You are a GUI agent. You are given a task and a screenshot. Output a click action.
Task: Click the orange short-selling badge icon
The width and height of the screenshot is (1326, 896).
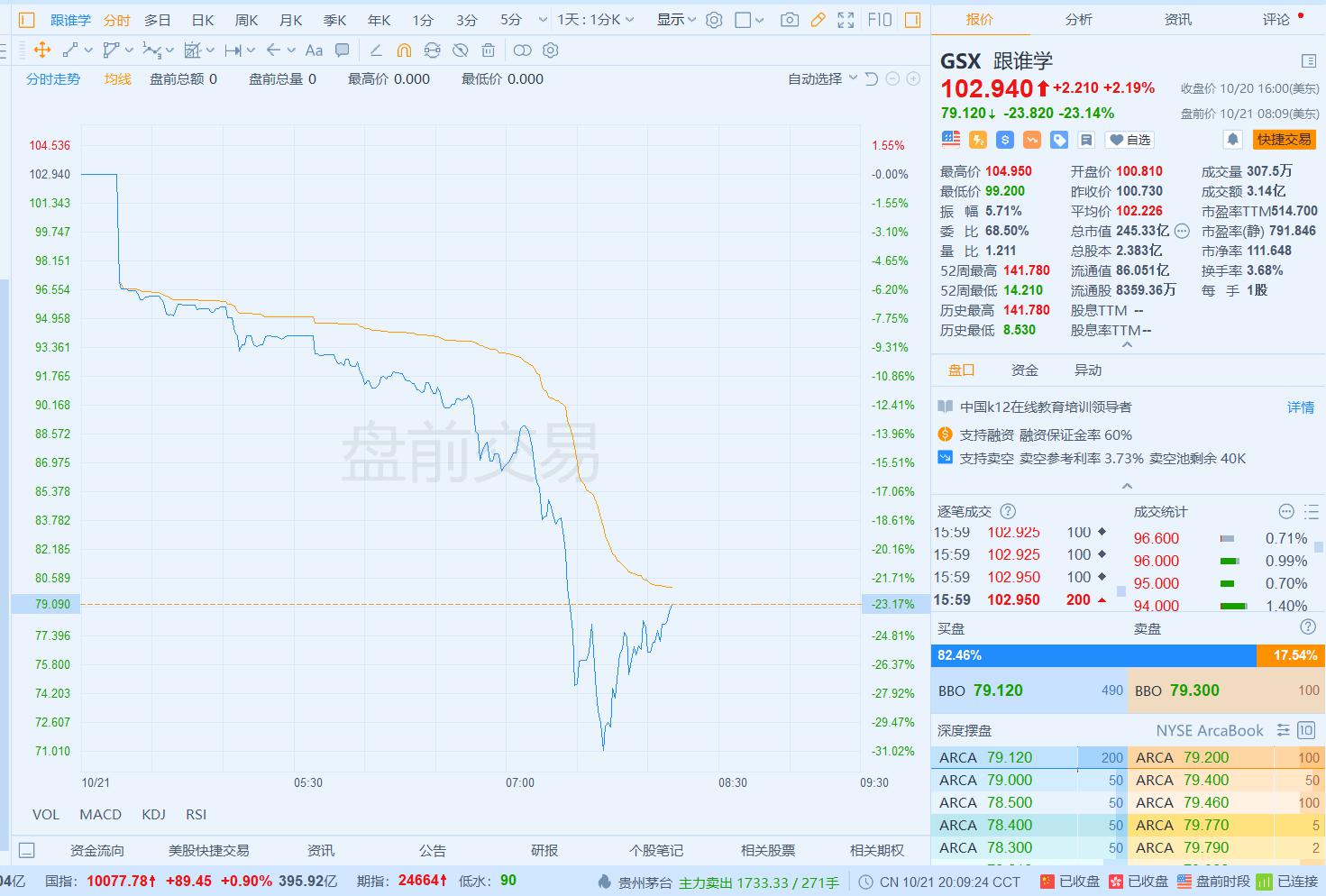(x=1032, y=140)
